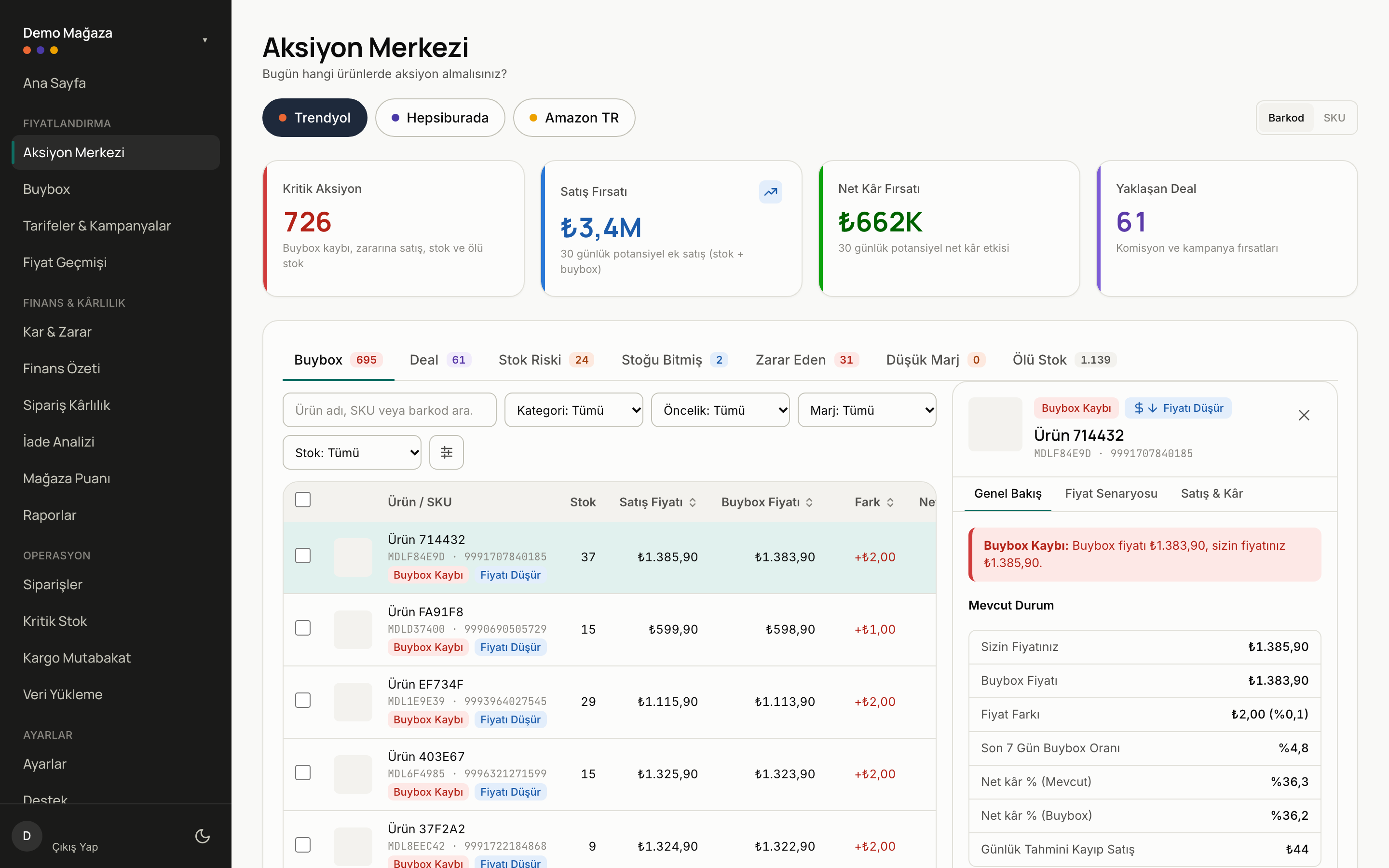Toggle the select-all checkbox in table header
Image resolution: width=1389 pixels, height=868 pixels.
303,500
